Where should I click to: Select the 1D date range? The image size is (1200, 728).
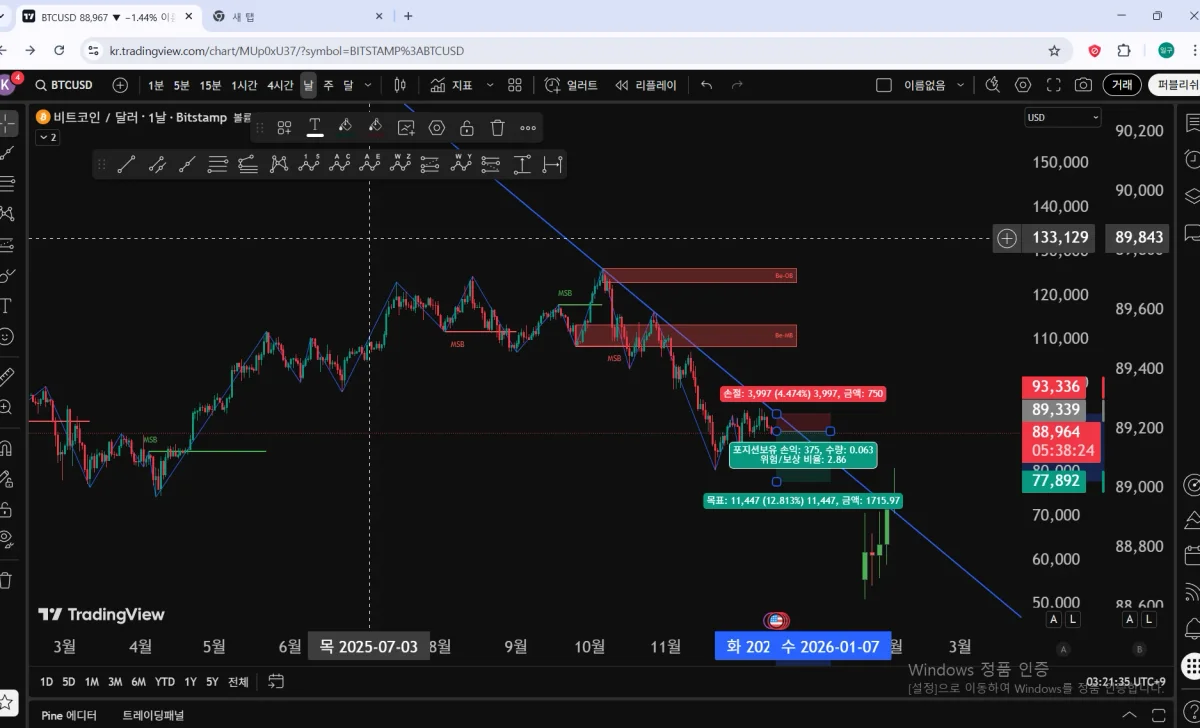pos(46,682)
